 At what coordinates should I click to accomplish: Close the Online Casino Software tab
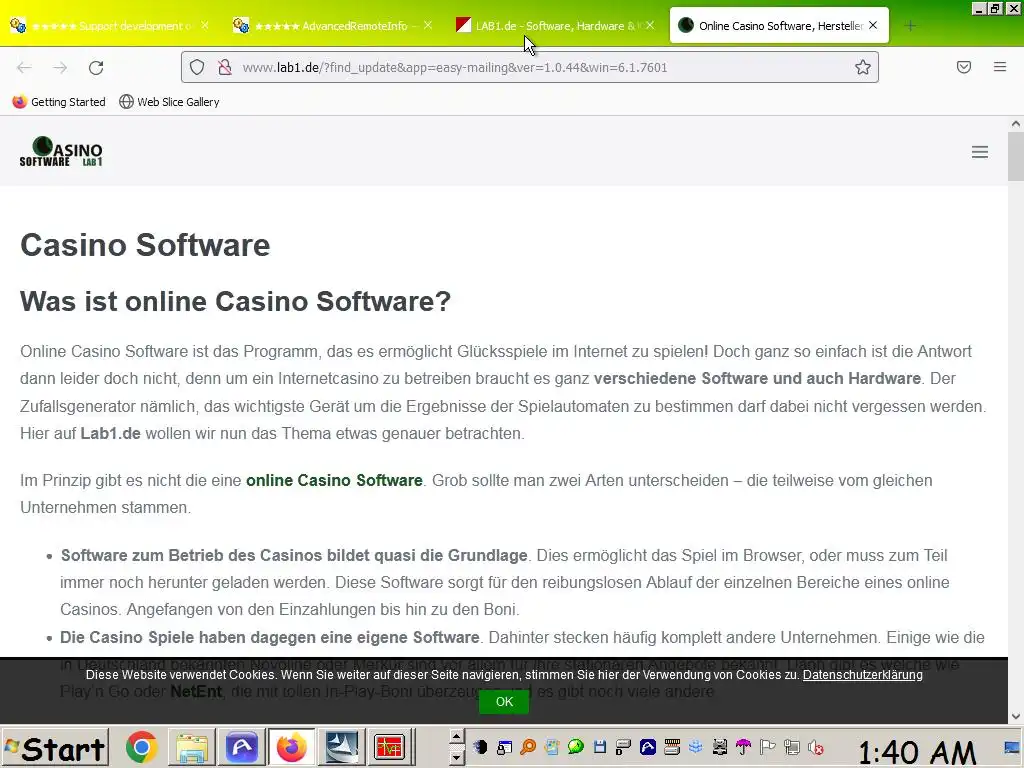point(873,25)
